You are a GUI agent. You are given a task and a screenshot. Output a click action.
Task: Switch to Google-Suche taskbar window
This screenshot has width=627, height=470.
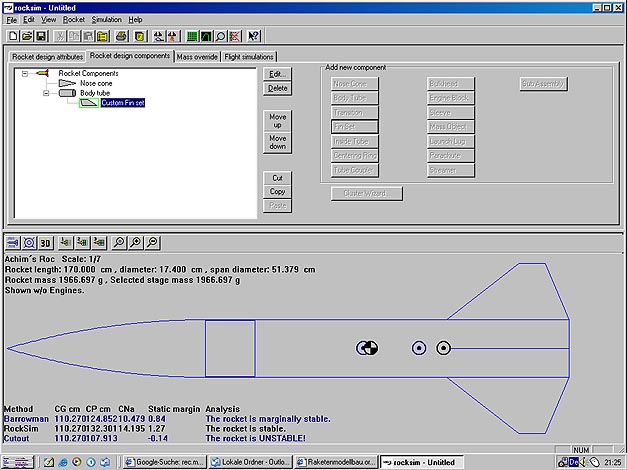(164, 462)
